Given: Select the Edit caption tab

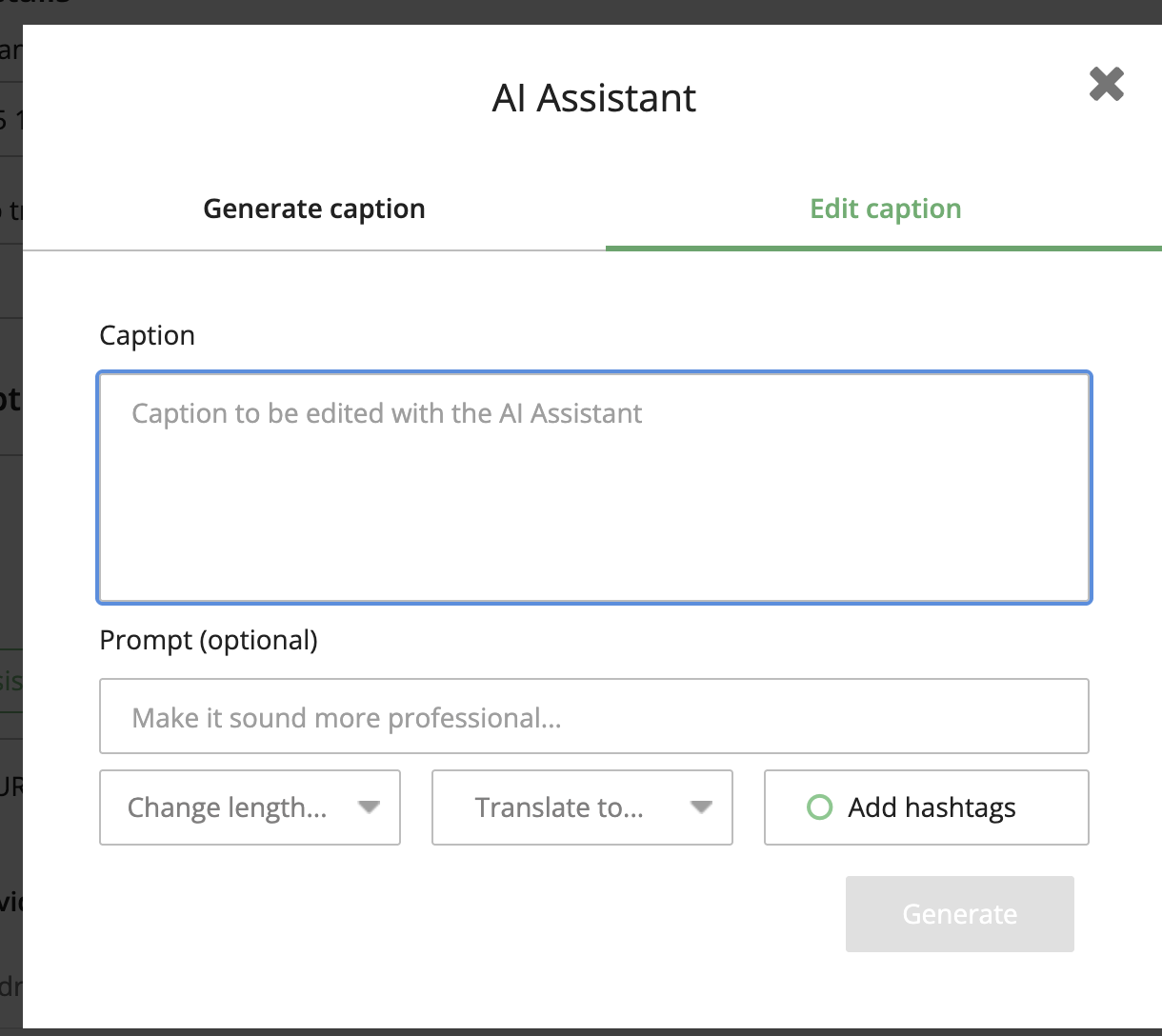Looking at the screenshot, I should point(885,209).
